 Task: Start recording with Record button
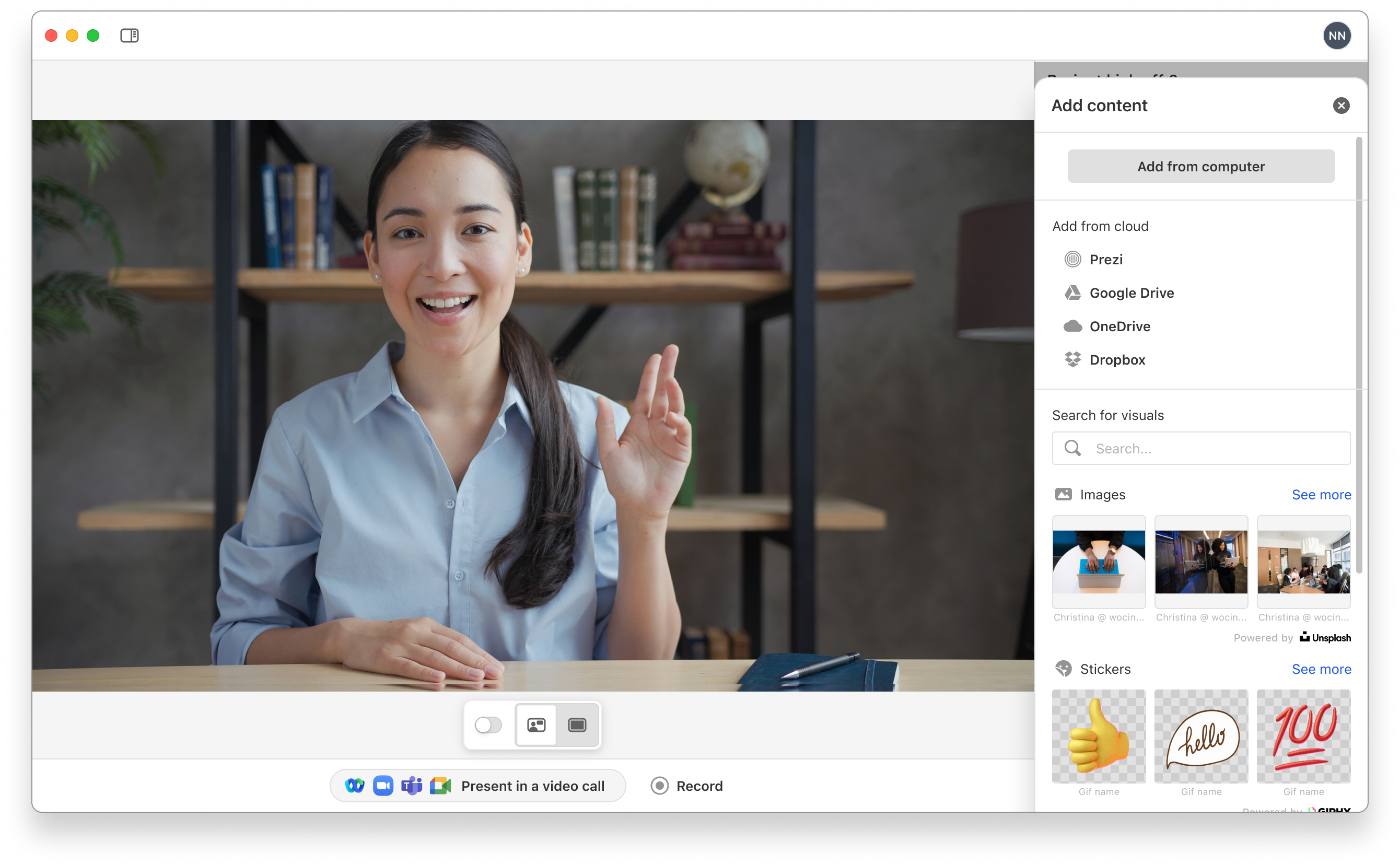(x=686, y=786)
